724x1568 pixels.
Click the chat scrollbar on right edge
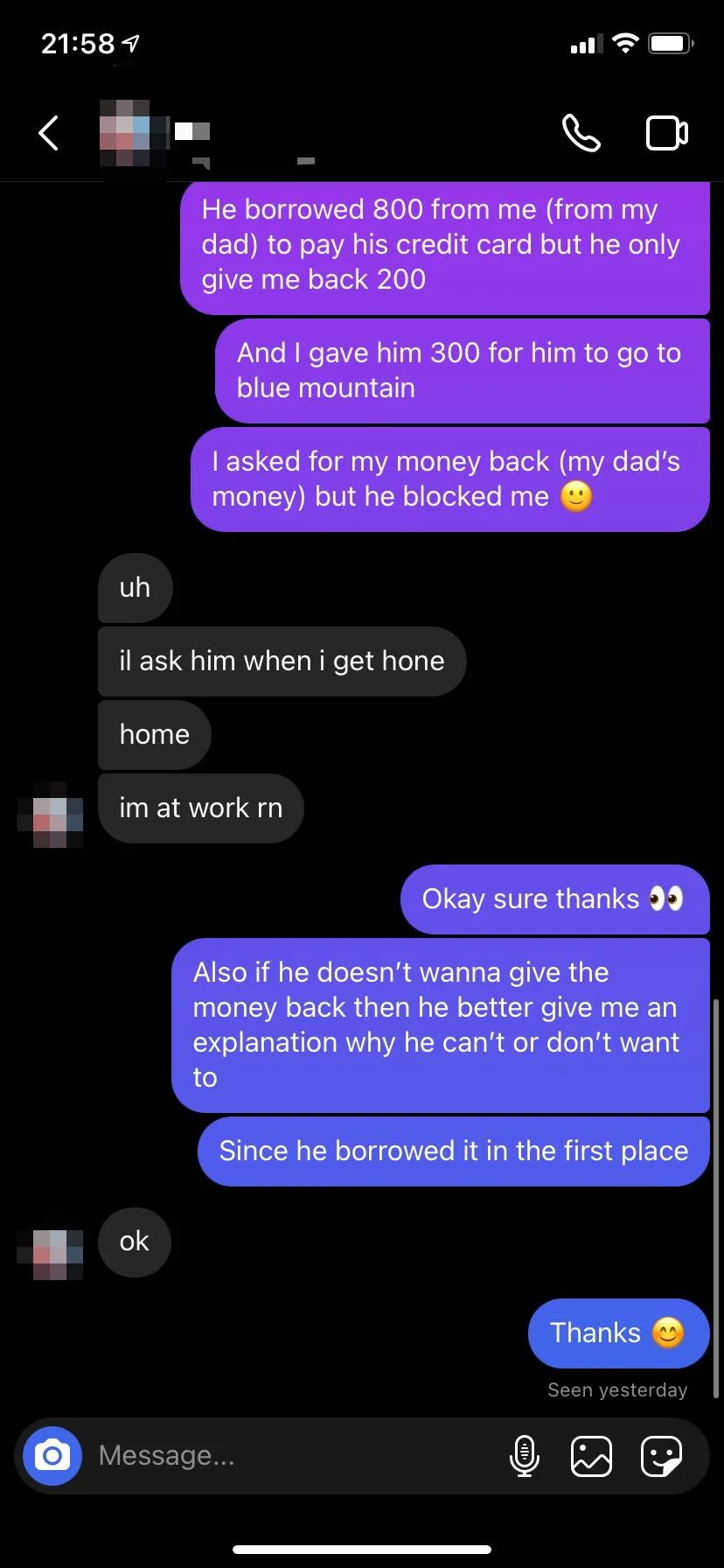[716, 1199]
